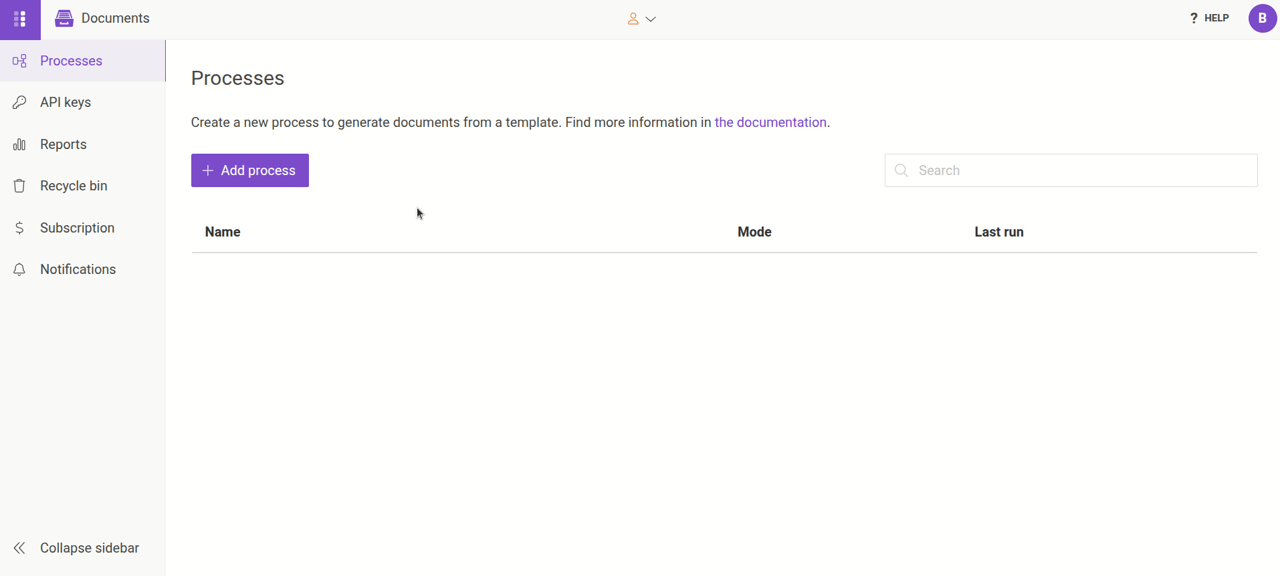This screenshot has width=1280, height=576.
Task: Click the HELP label
Action: click(1217, 18)
